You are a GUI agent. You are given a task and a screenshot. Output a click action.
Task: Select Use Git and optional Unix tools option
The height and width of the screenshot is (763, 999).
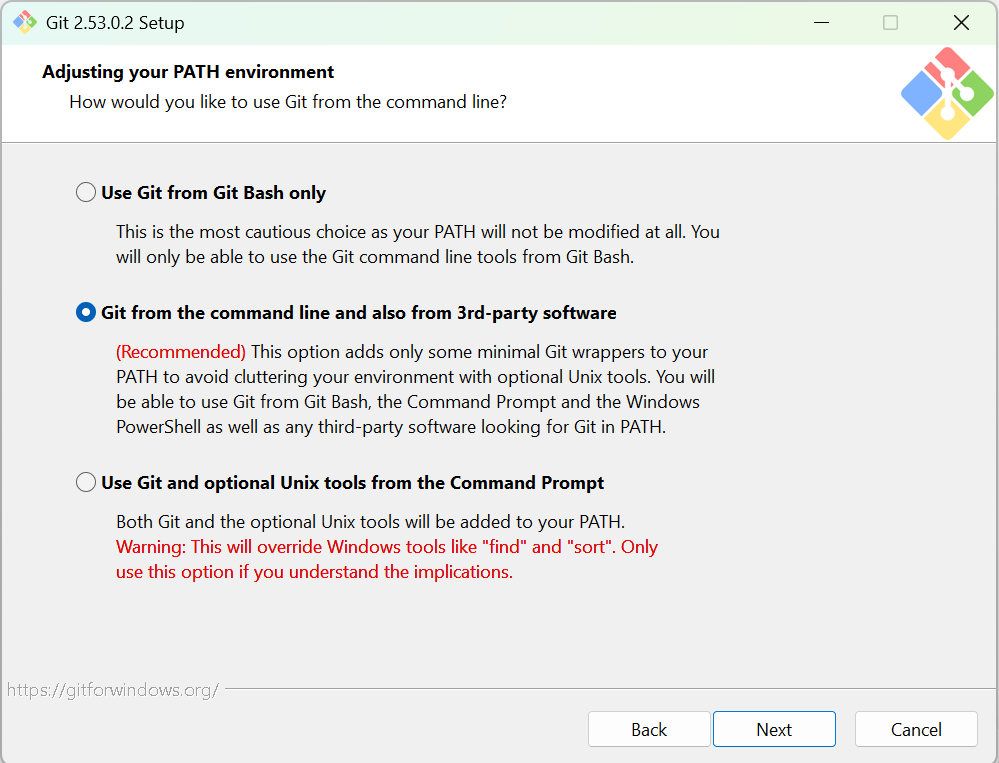[87, 483]
